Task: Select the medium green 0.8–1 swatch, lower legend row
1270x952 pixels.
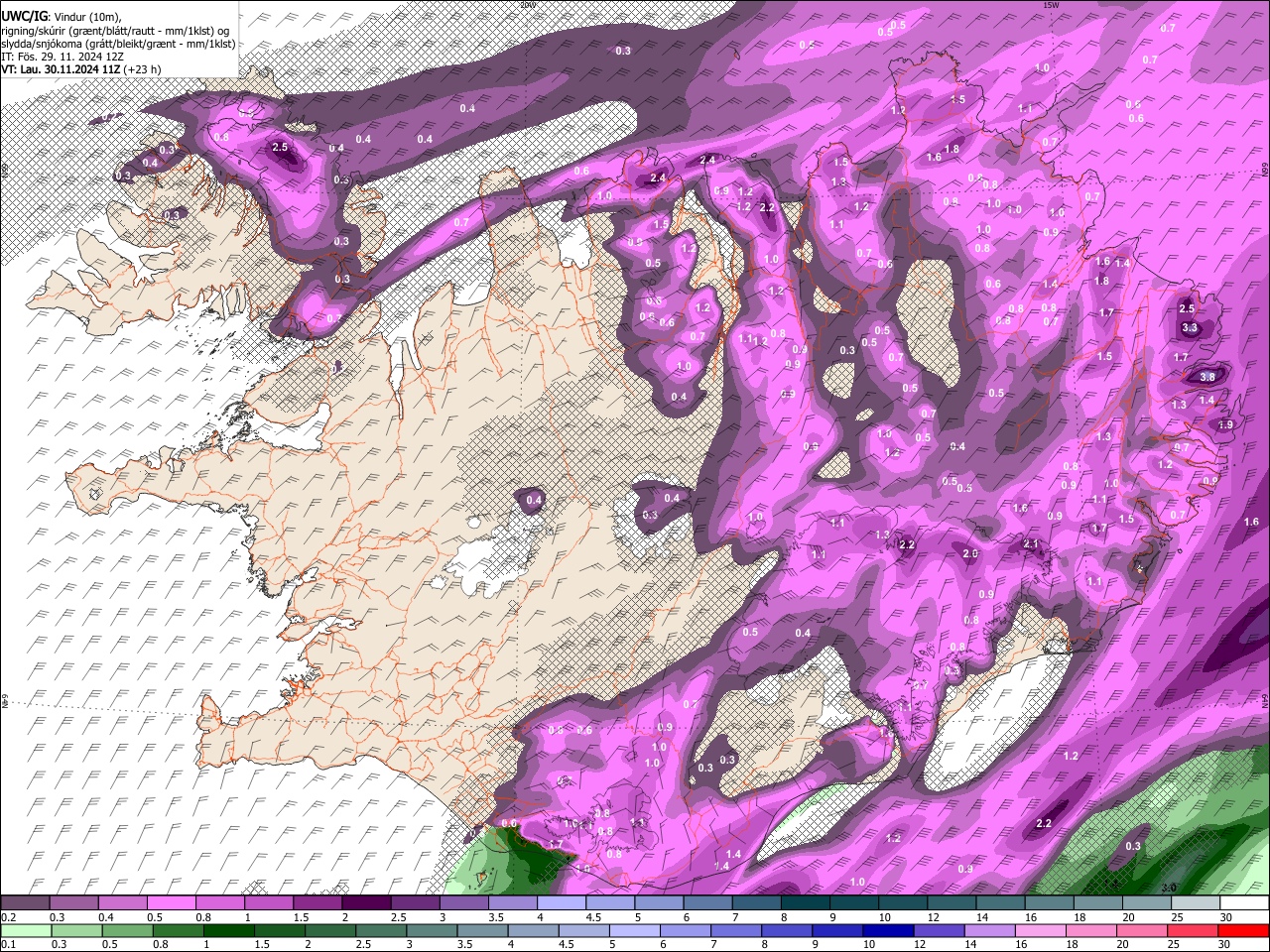Action: tap(177, 931)
